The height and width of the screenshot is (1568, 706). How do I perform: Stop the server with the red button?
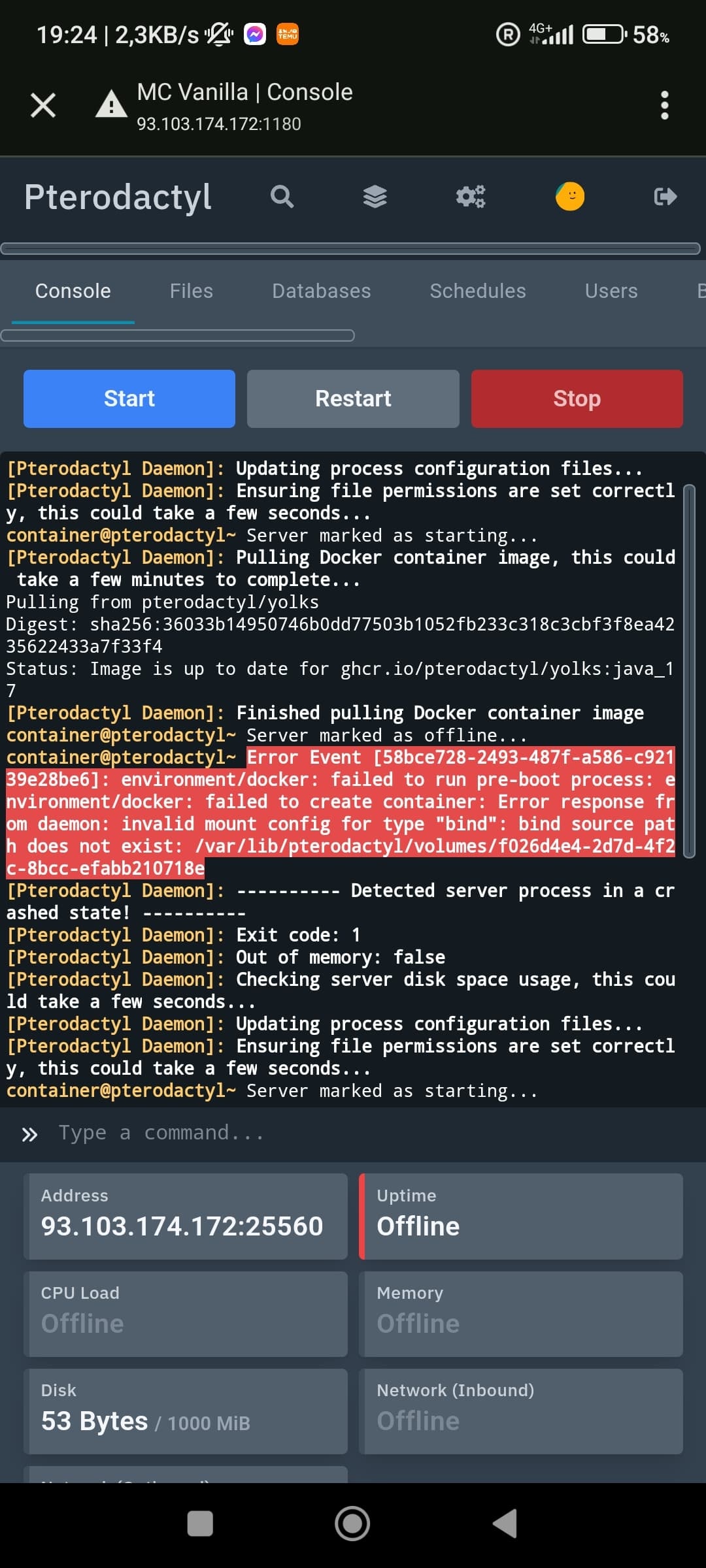click(577, 399)
